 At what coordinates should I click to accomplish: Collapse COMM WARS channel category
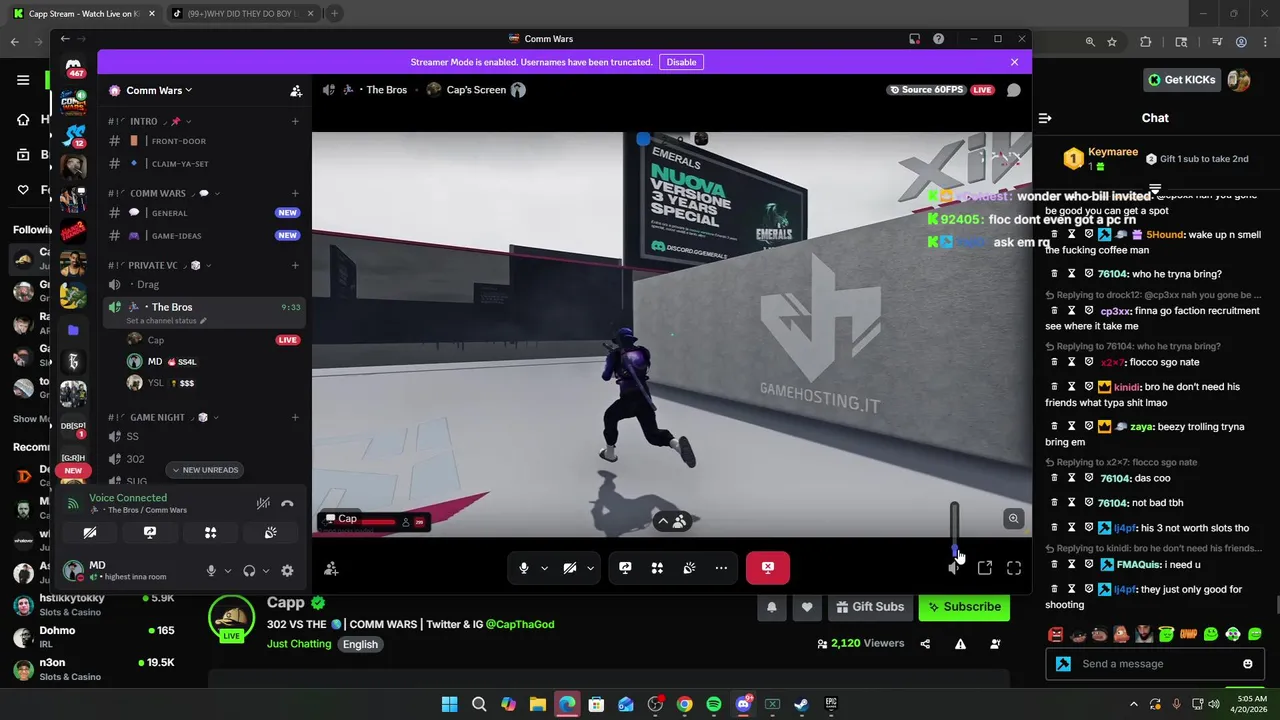click(x=166, y=193)
